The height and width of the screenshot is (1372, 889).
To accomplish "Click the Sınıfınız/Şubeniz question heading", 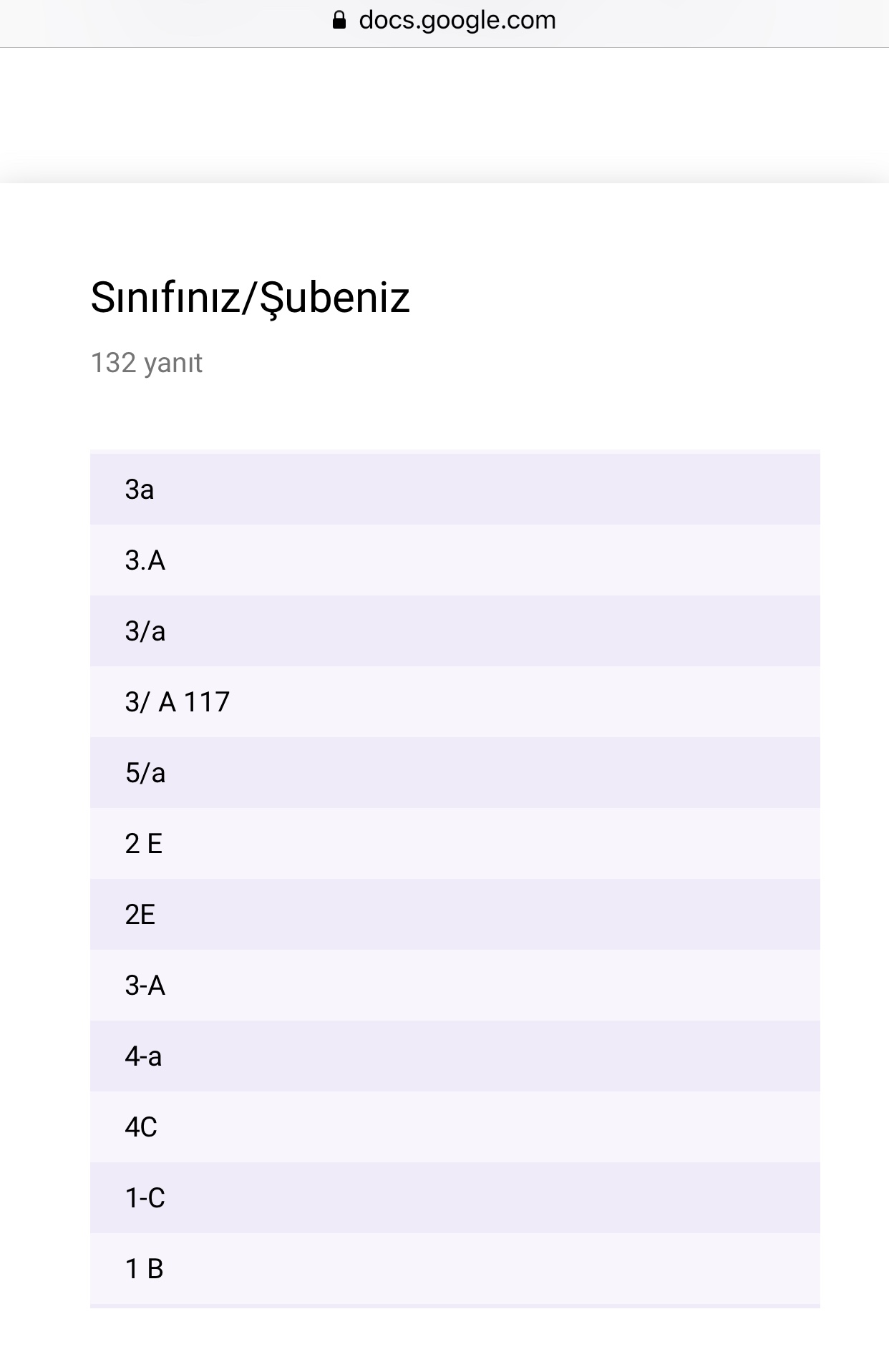I will click(250, 297).
